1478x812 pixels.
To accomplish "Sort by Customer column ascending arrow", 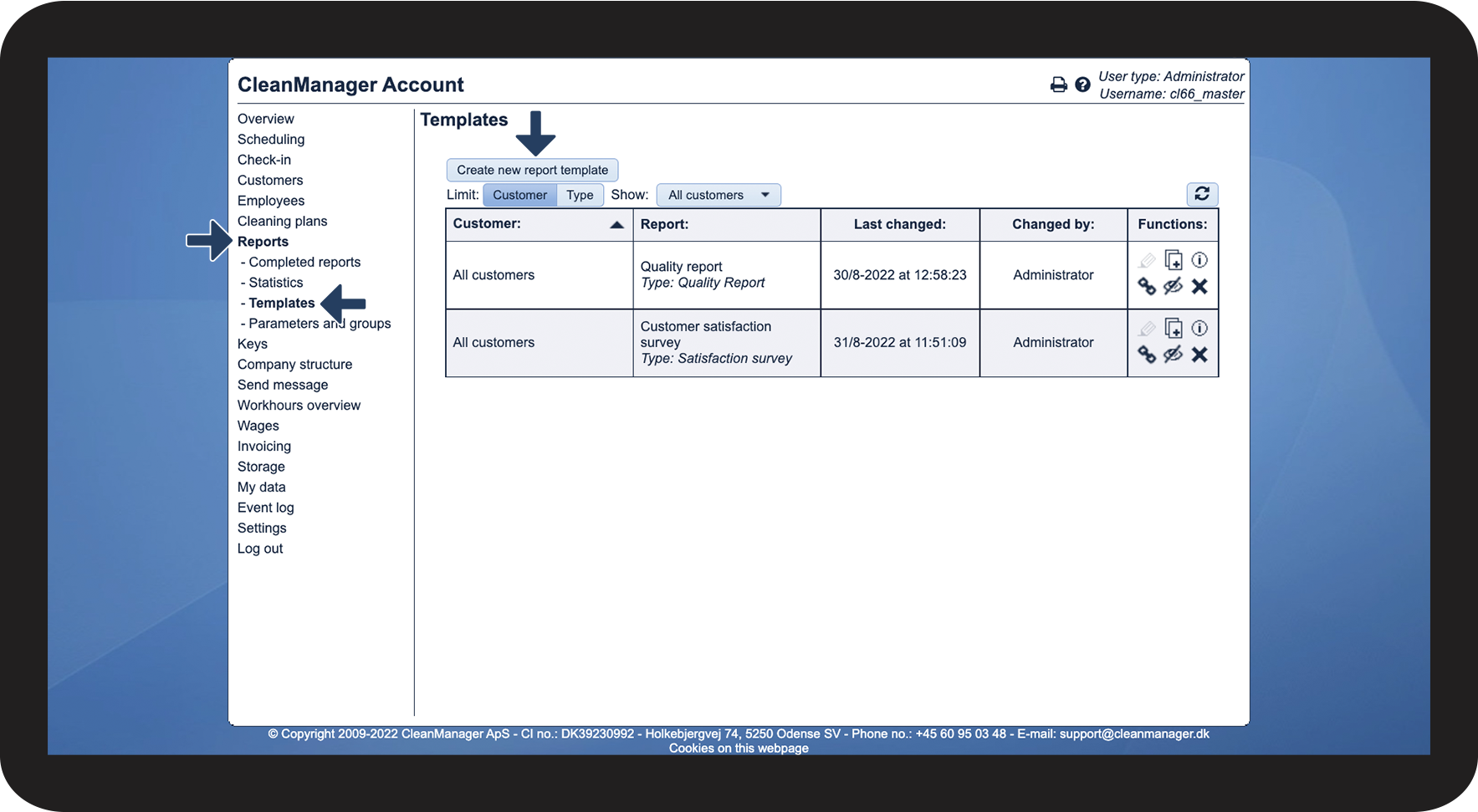I will 617,224.
